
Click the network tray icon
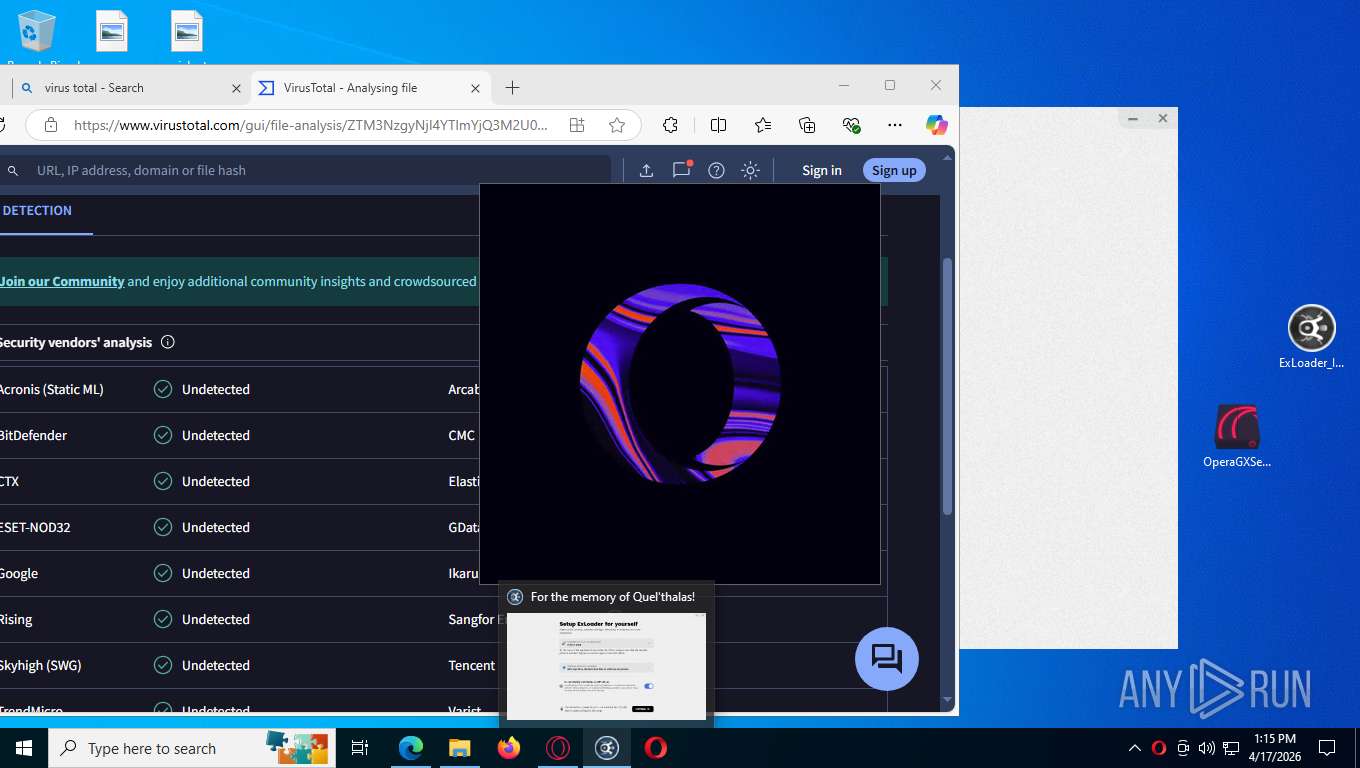click(1231, 748)
